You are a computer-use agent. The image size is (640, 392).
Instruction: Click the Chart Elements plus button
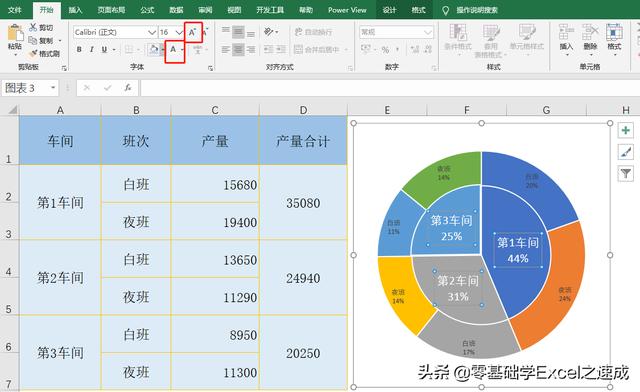(625, 130)
